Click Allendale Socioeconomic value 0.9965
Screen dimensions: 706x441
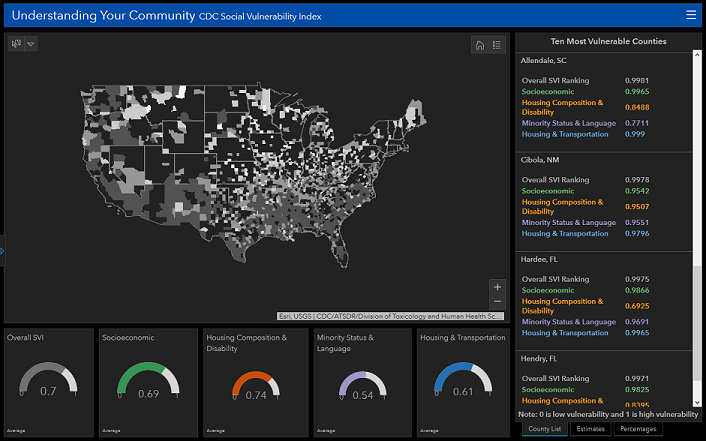637,91
